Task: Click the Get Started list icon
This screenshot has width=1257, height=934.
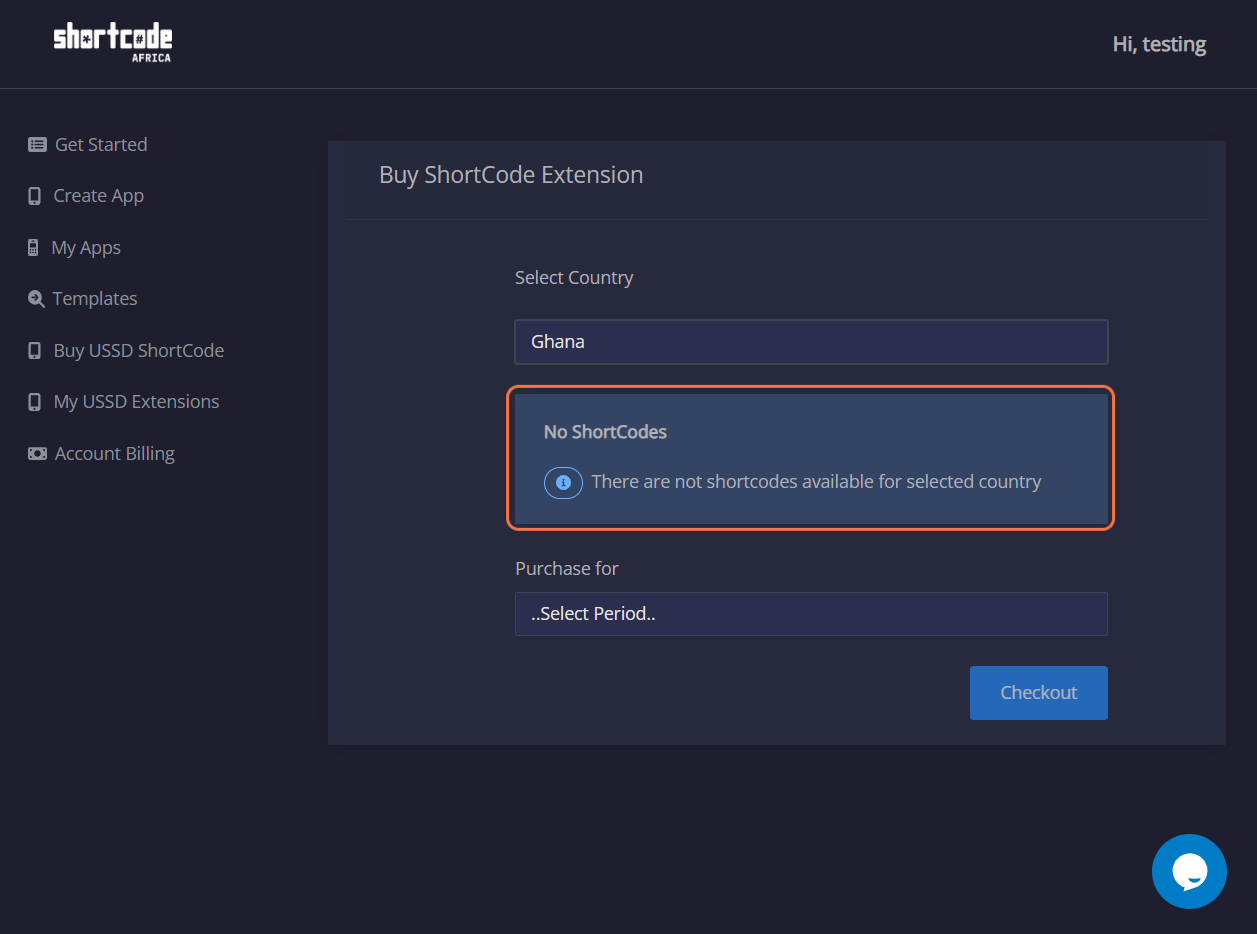Action: tap(37, 145)
